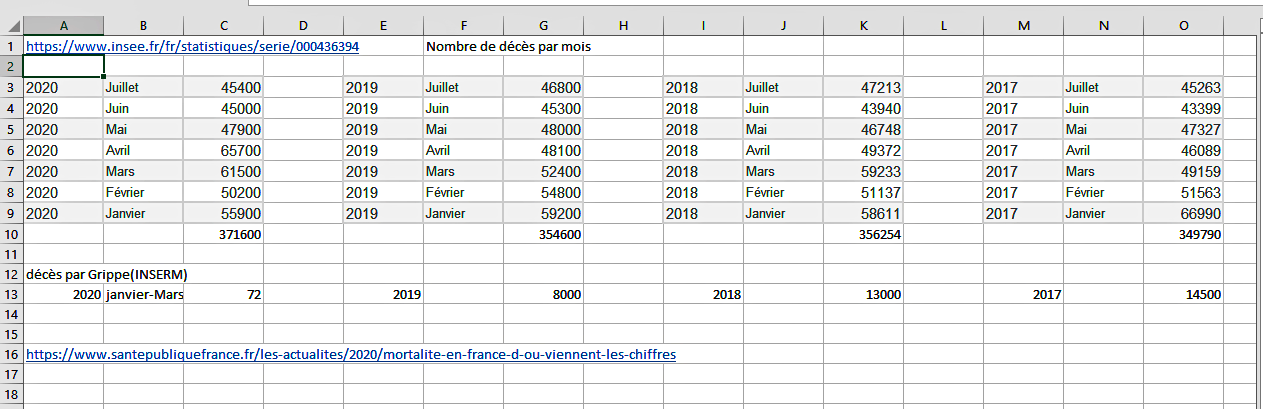Select the 'décès par Grippe(INSERM)' cell
This screenshot has height=409, width=1263.
[x=108, y=274]
